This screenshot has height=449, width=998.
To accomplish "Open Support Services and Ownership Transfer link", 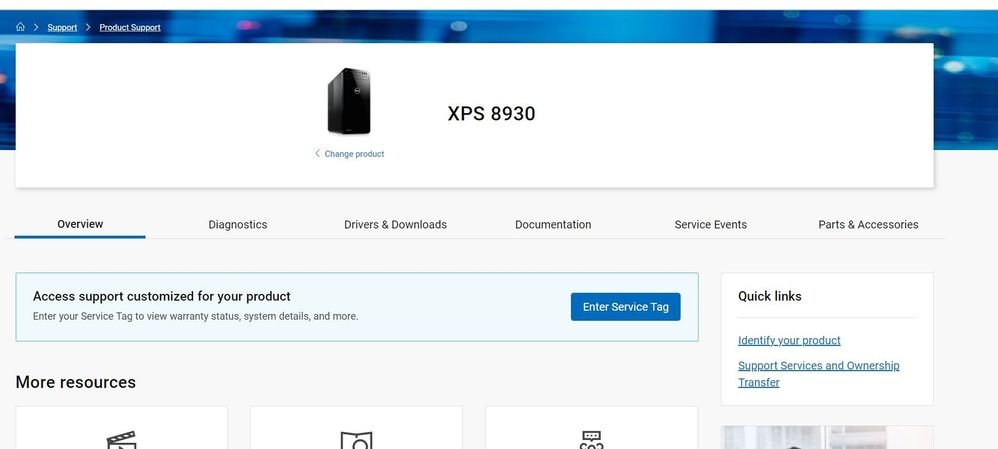I will (x=819, y=374).
